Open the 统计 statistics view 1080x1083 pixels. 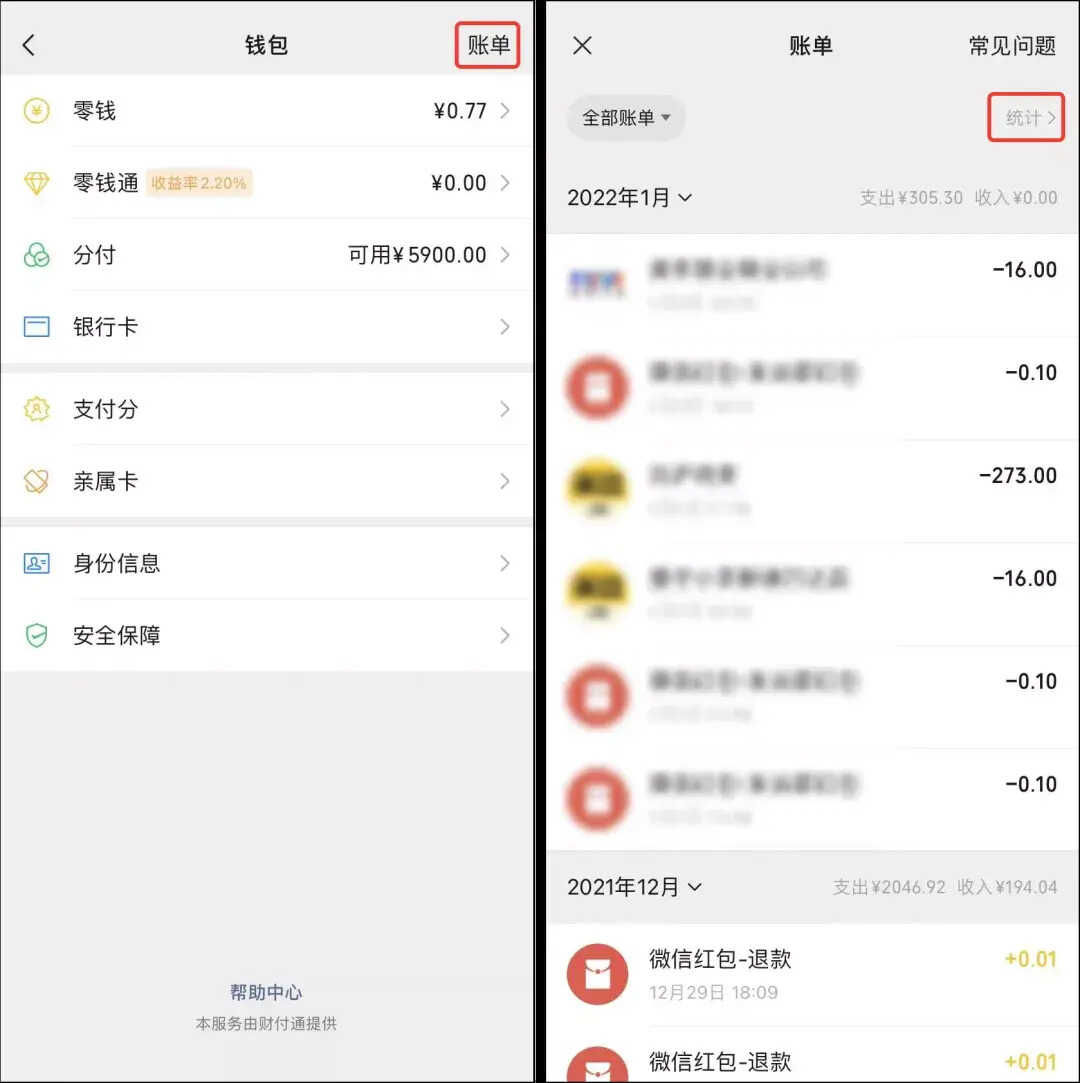1025,117
